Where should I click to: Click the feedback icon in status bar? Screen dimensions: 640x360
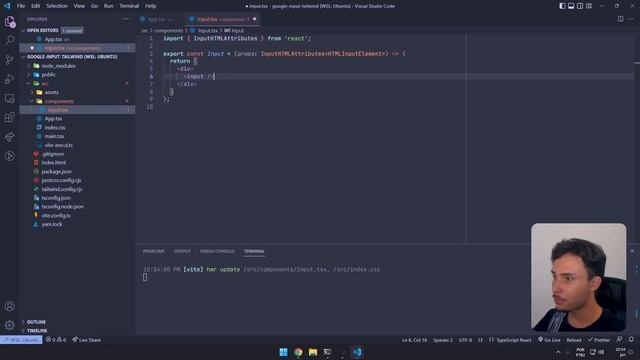(x=620, y=340)
